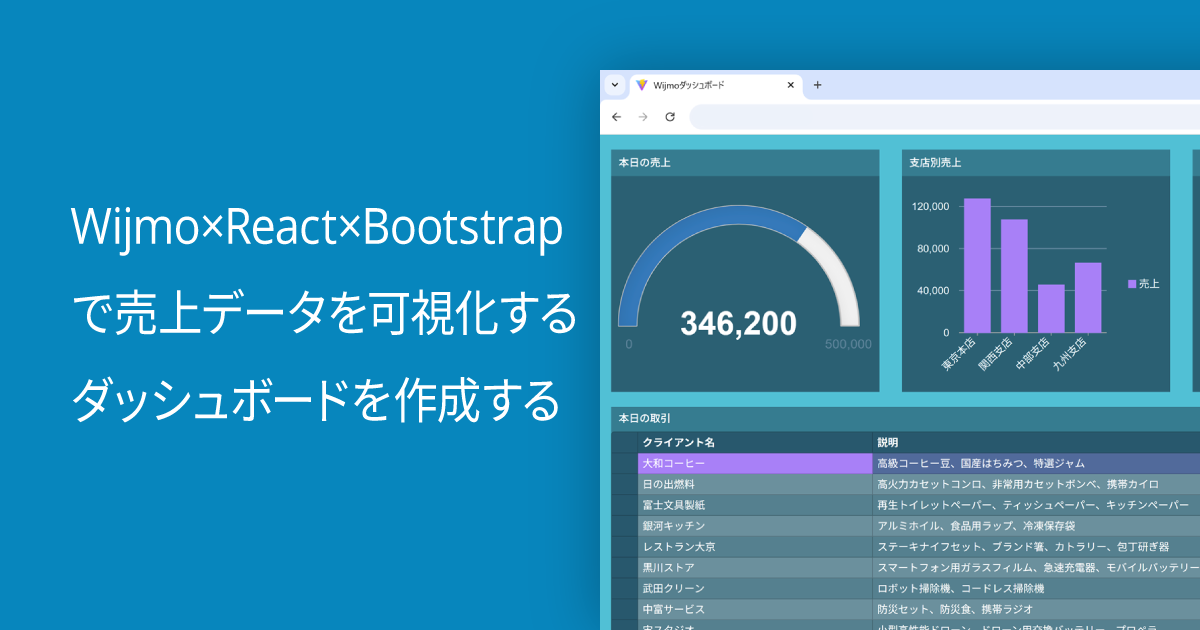Click the row header beside 日の出燃料
Screen dimensions: 1200x630
[625, 484]
